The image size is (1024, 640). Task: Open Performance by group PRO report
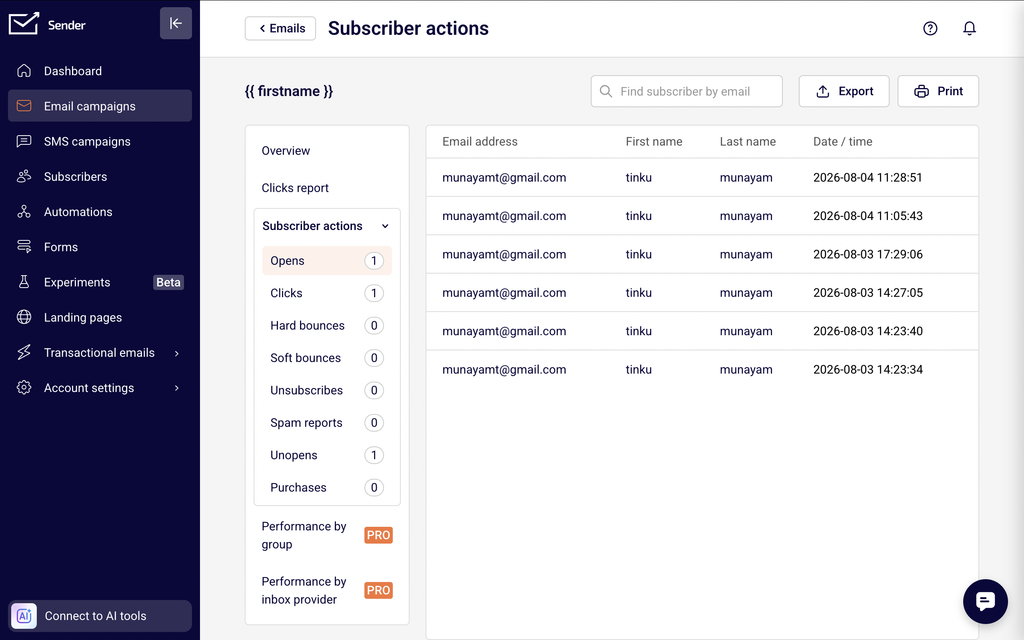327,536
